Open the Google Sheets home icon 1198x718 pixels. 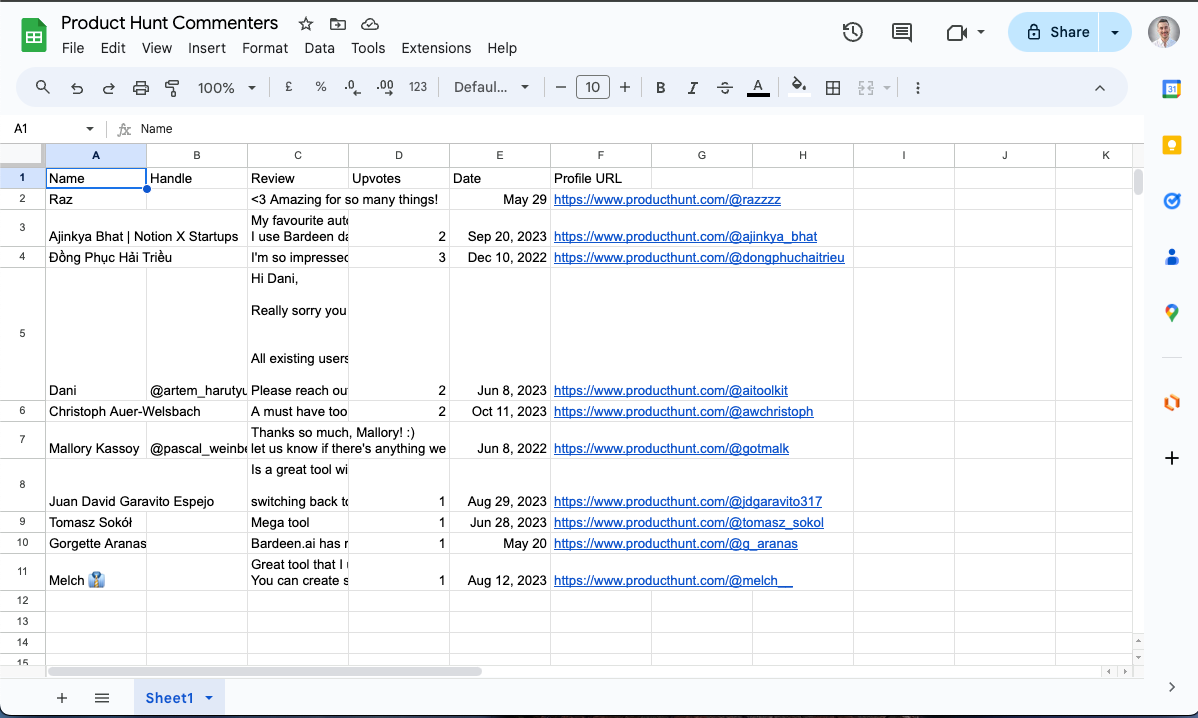[34, 35]
